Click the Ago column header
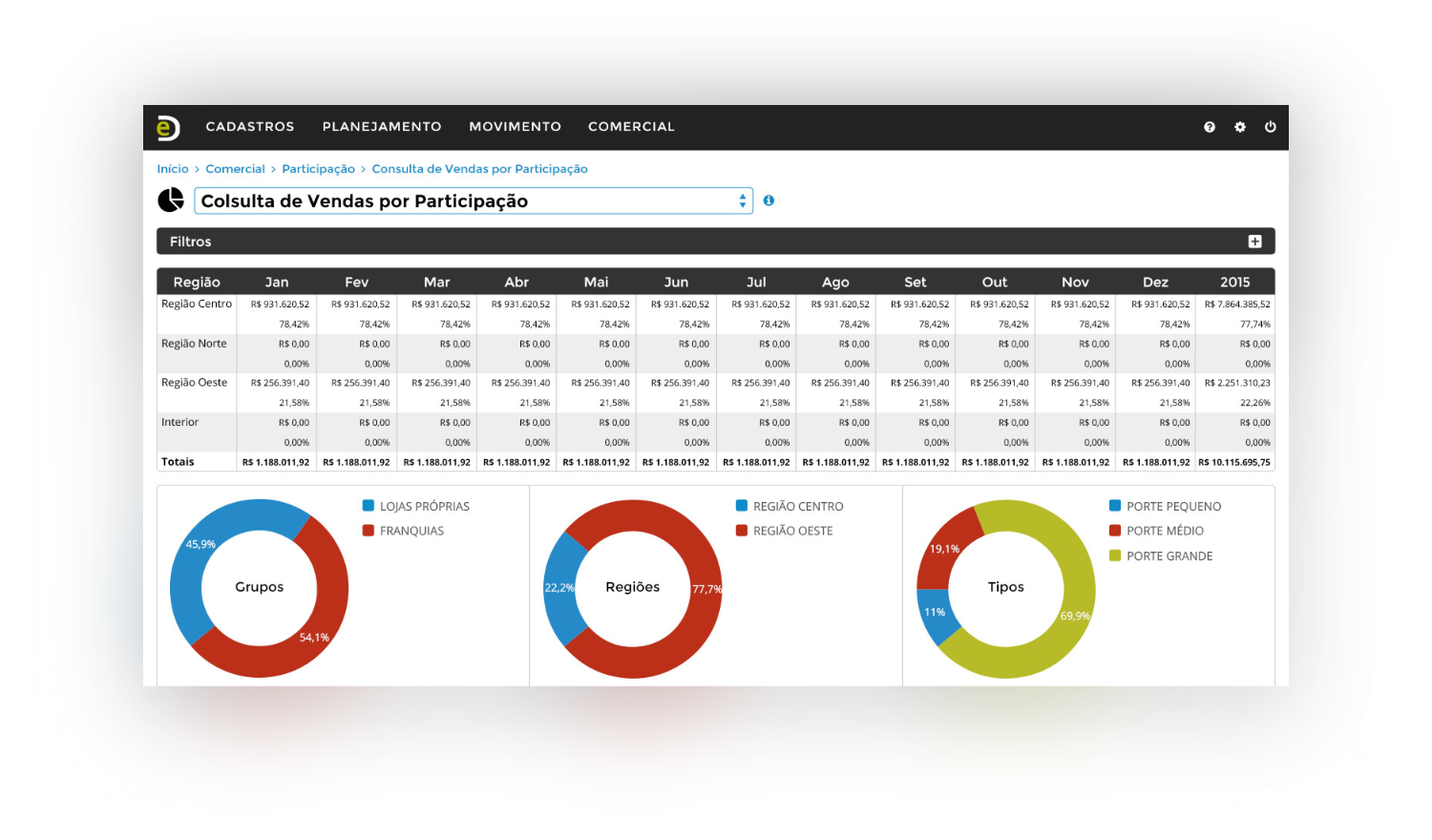1432x840 pixels. [x=835, y=282]
